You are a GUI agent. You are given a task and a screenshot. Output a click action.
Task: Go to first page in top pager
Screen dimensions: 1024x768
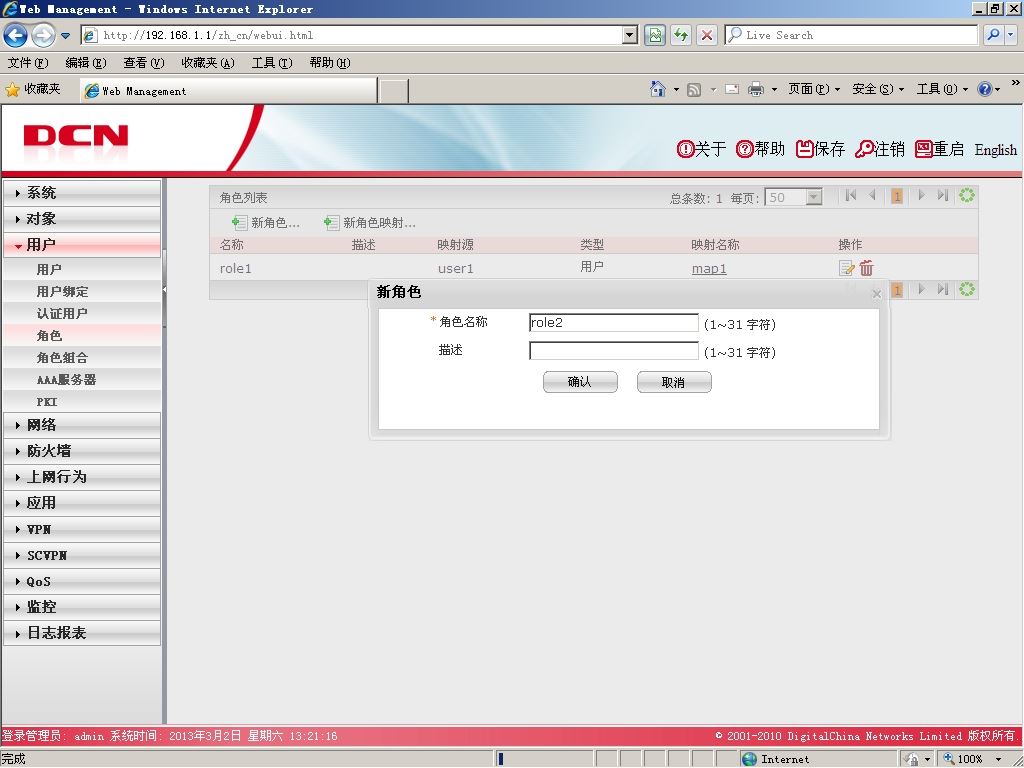tap(850, 195)
